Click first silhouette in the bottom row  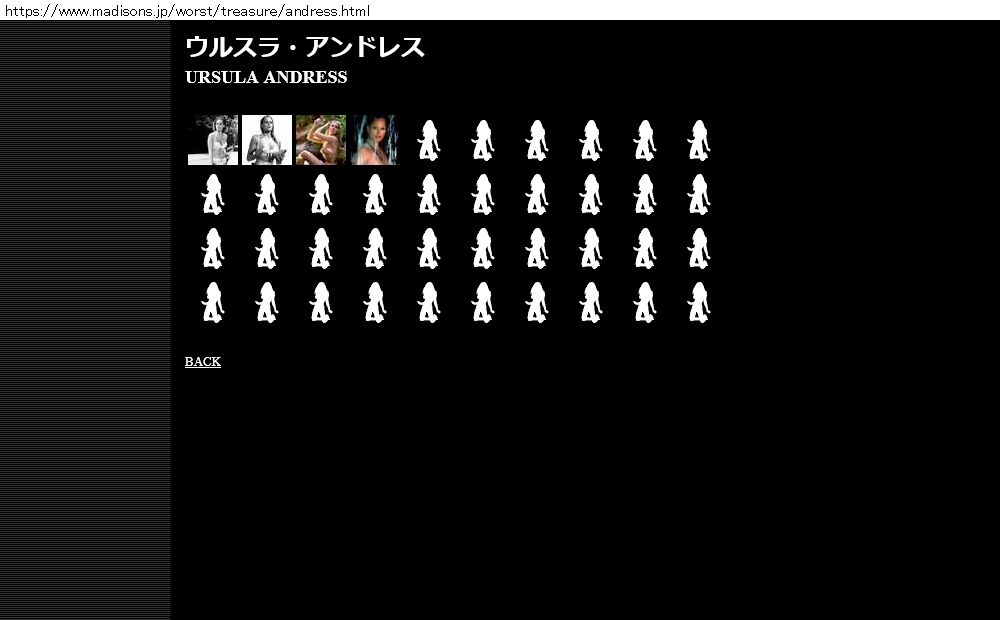pyautogui.click(x=213, y=303)
